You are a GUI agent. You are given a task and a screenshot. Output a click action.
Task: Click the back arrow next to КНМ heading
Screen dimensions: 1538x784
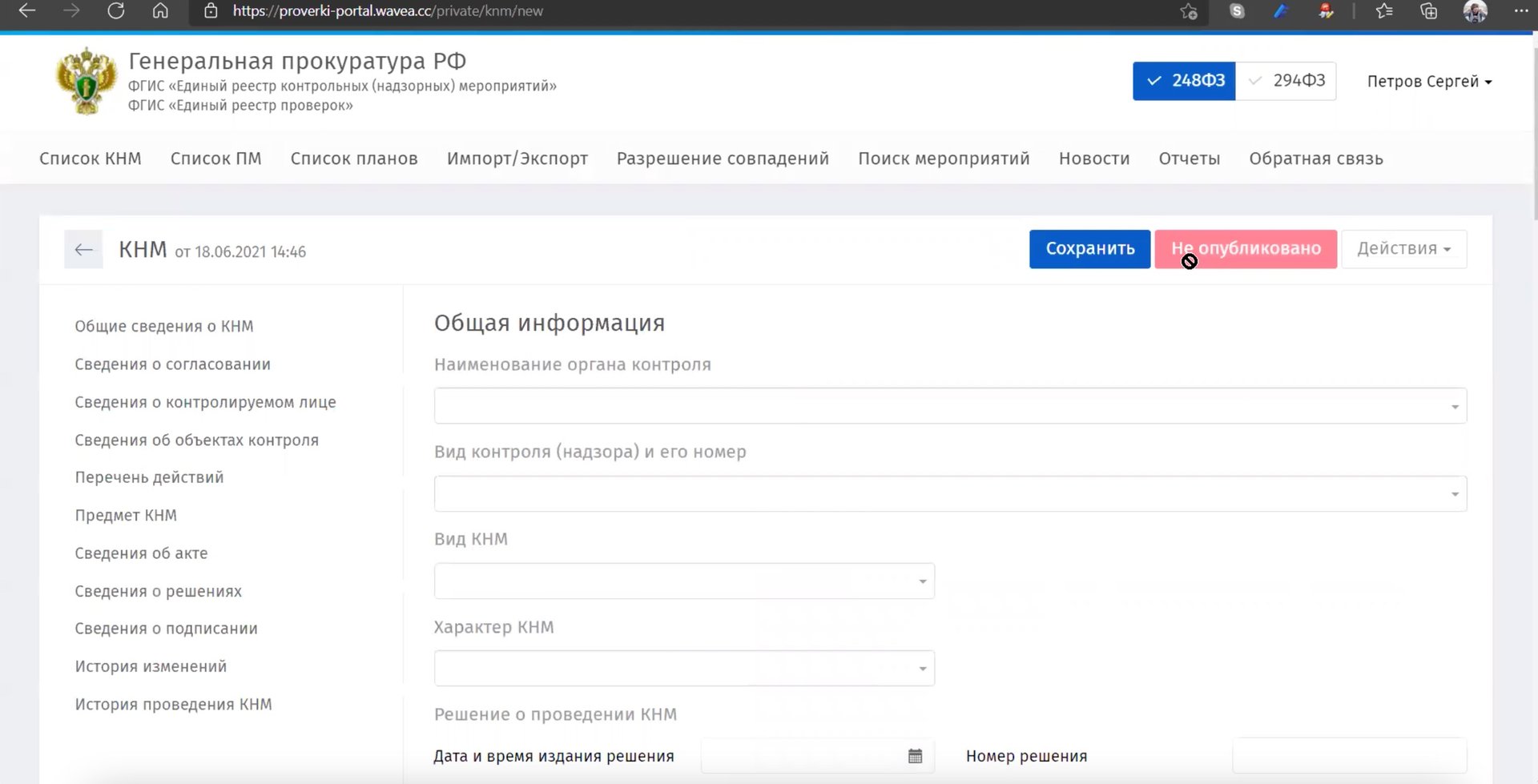[x=83, y=249]
